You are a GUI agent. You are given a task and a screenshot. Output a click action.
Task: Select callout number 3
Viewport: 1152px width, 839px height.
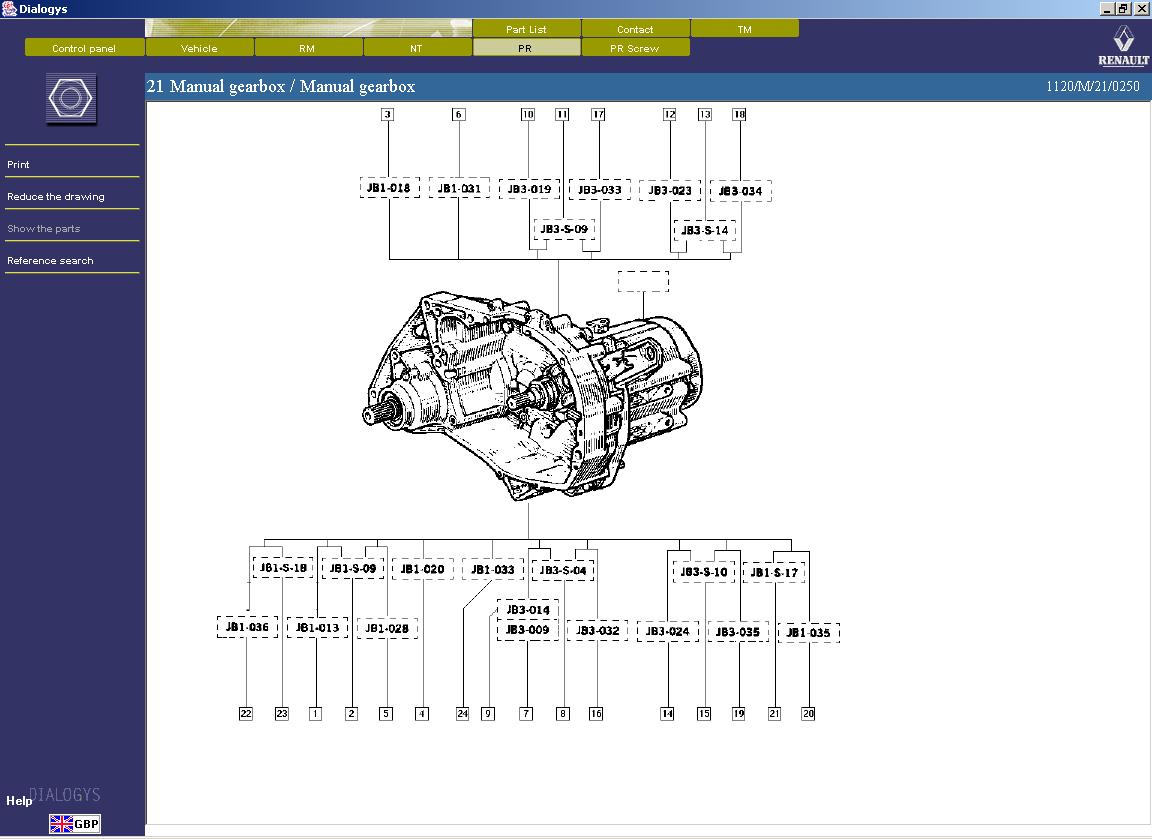coord(387,114)
